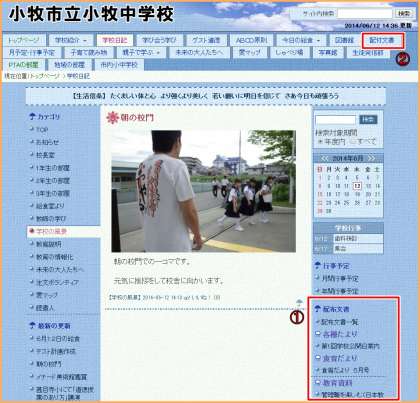Open 食育だより 5月号 document

pos(345,370)
